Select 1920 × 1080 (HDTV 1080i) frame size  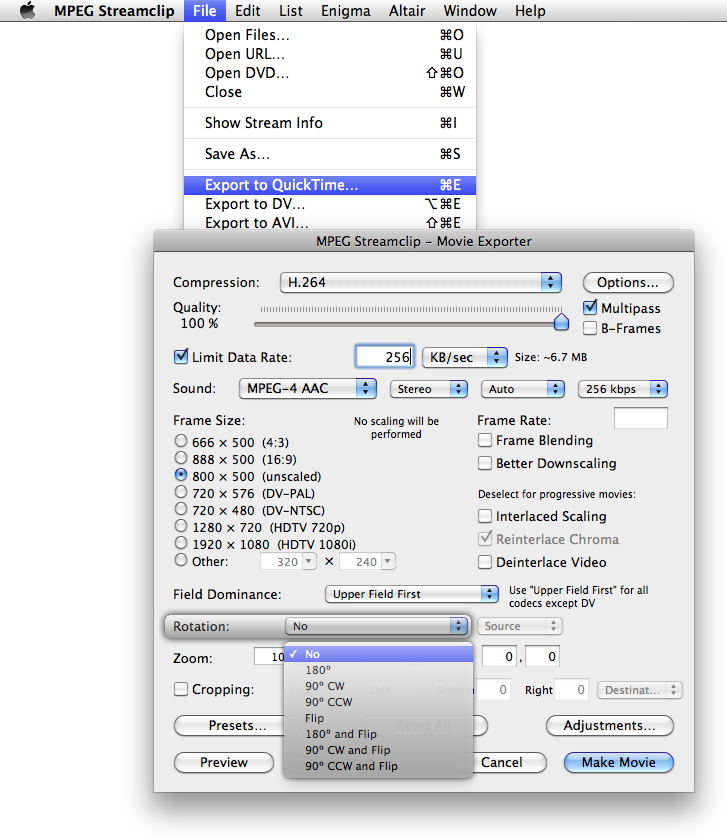[181, 543]
